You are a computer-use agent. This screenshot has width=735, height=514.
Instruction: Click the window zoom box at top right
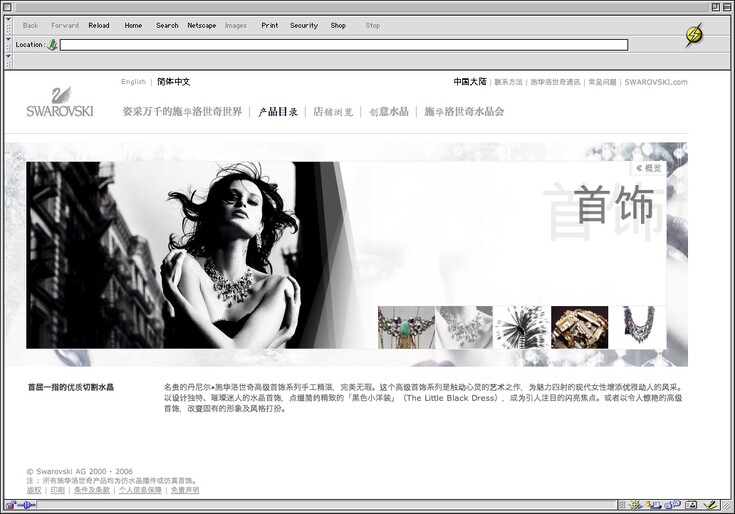click(715, 7)
